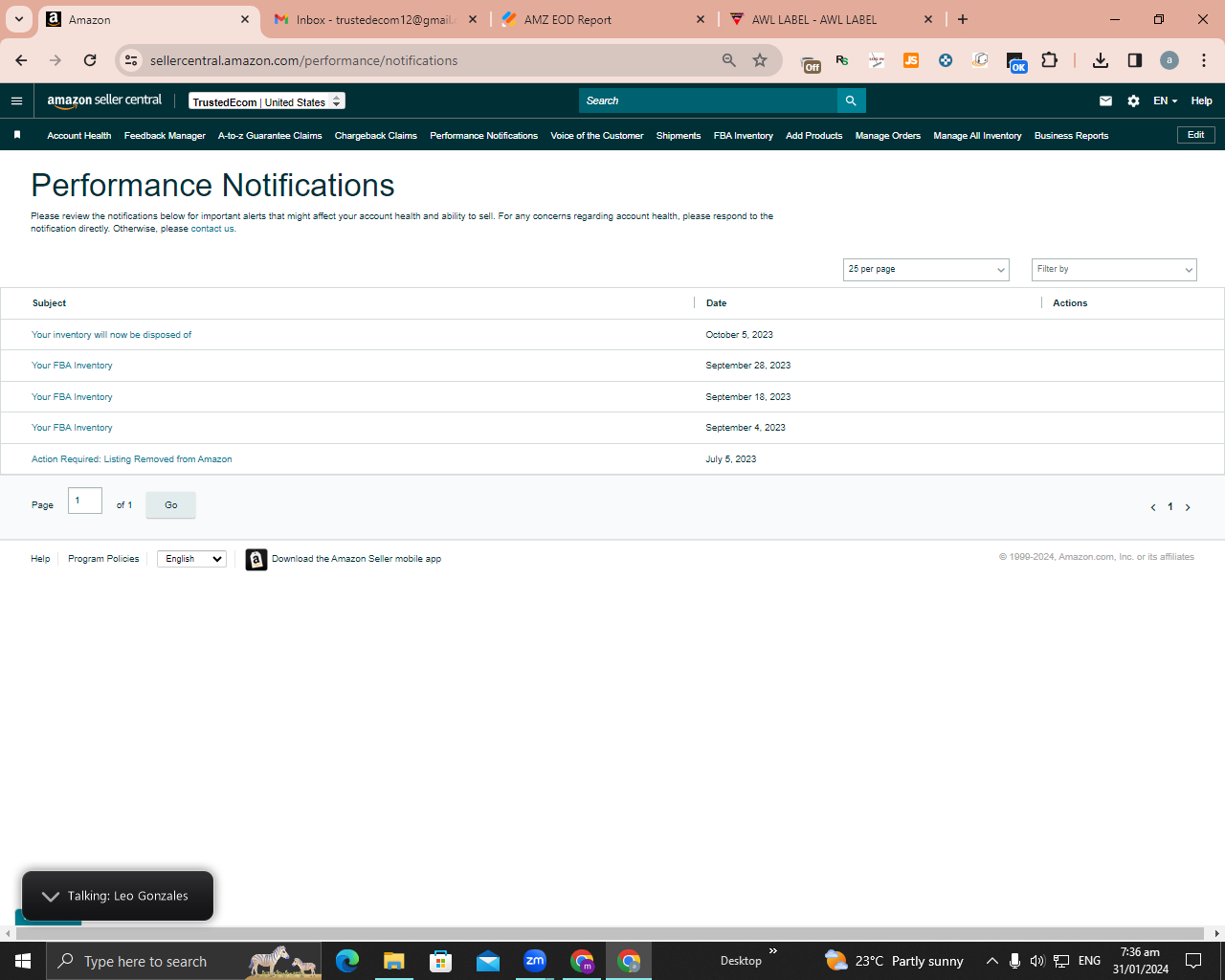Viewport: 1225px width, 980px height.
Task: Open FBA Inventory in the nav bar
Action: click(x=744, y=136)
